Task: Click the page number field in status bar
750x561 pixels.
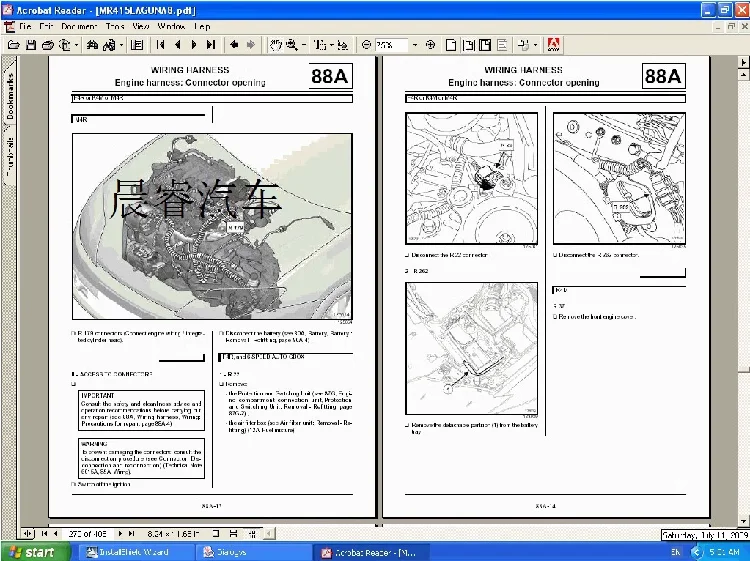Action: pos(88,533)
